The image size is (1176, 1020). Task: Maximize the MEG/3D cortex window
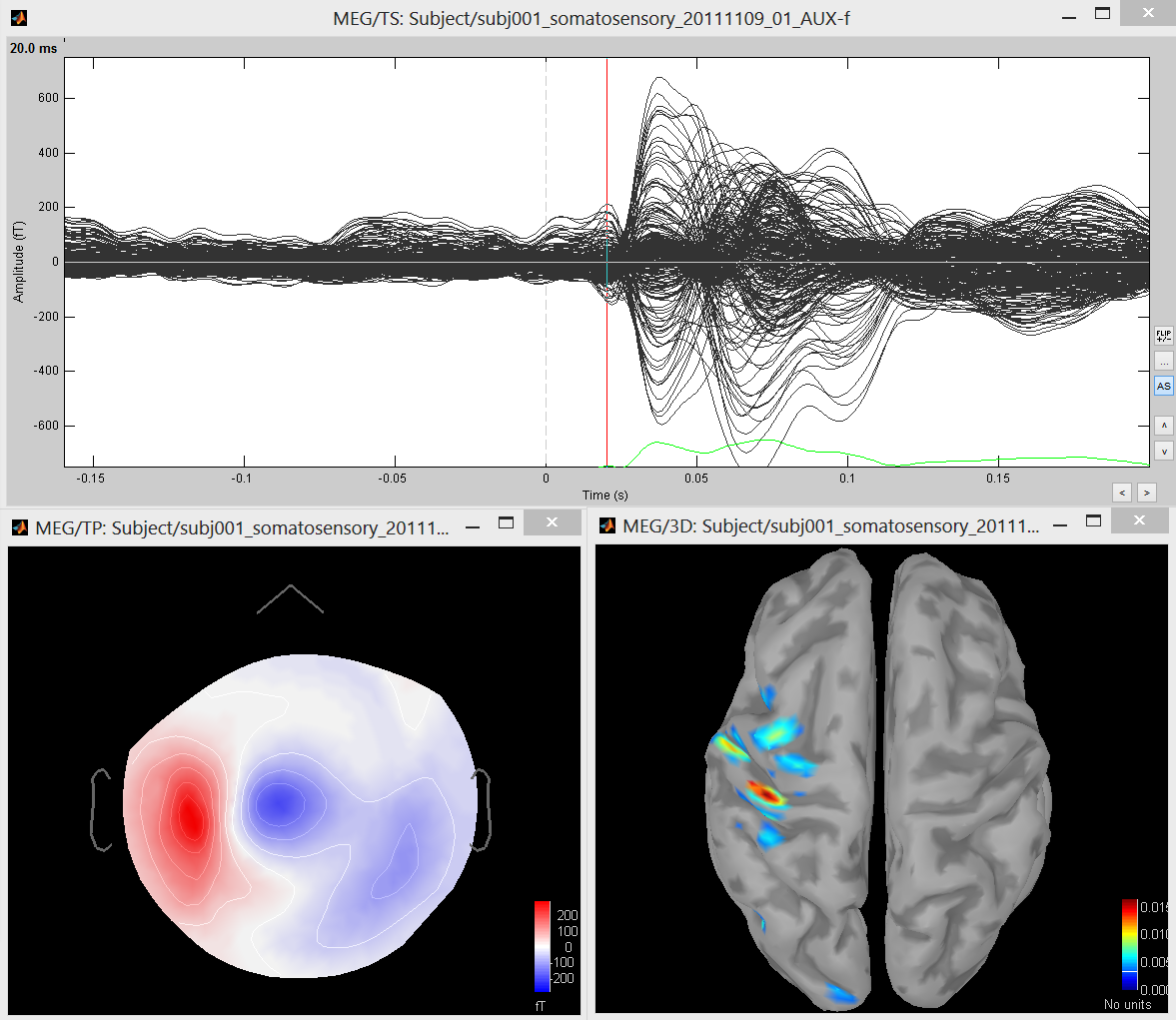point(1094,520)
